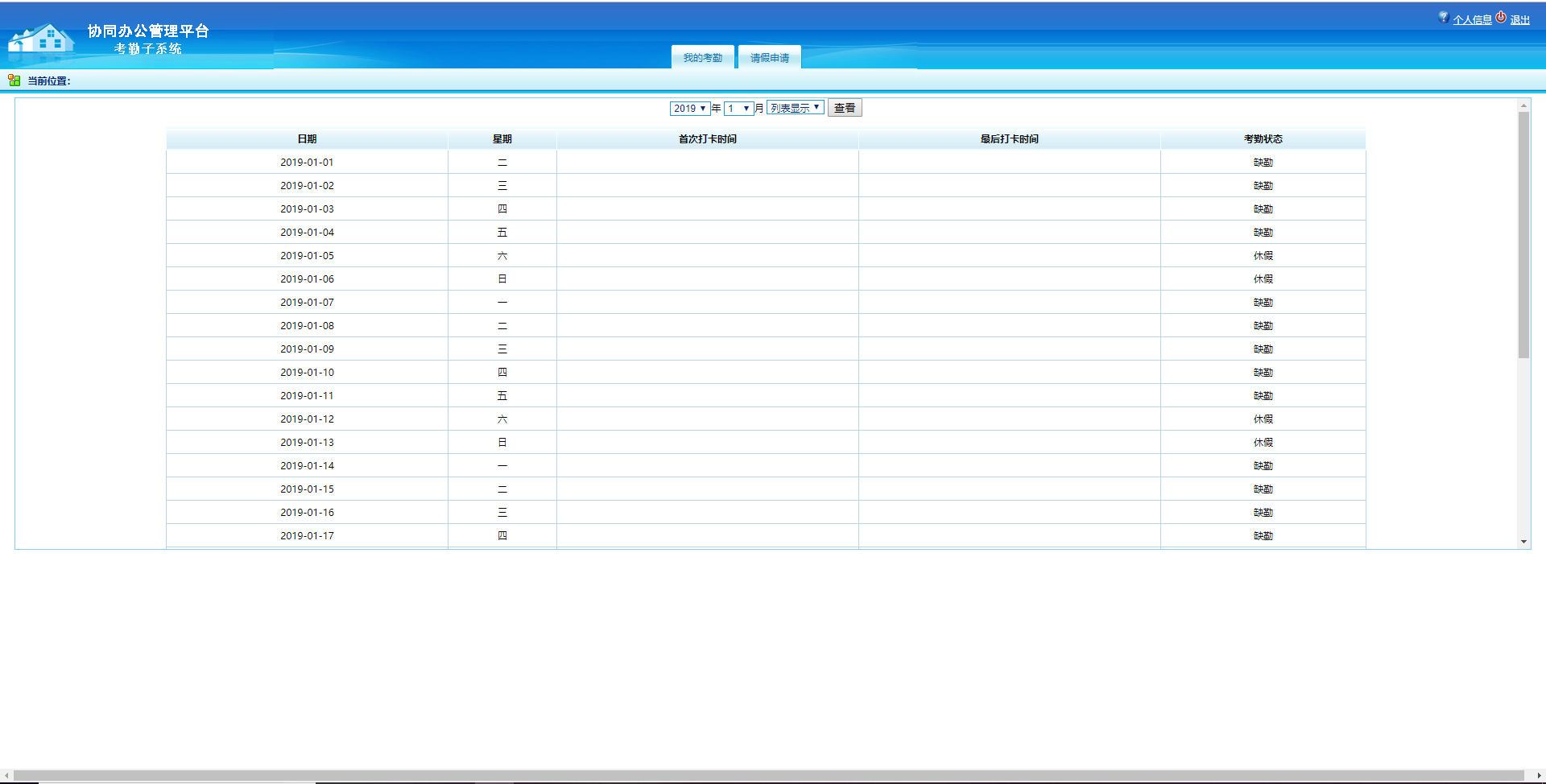Viewport: 1546px width, 784px height.
Task: Click weekday cell for 2019-01-04
Action: [502, 233]
